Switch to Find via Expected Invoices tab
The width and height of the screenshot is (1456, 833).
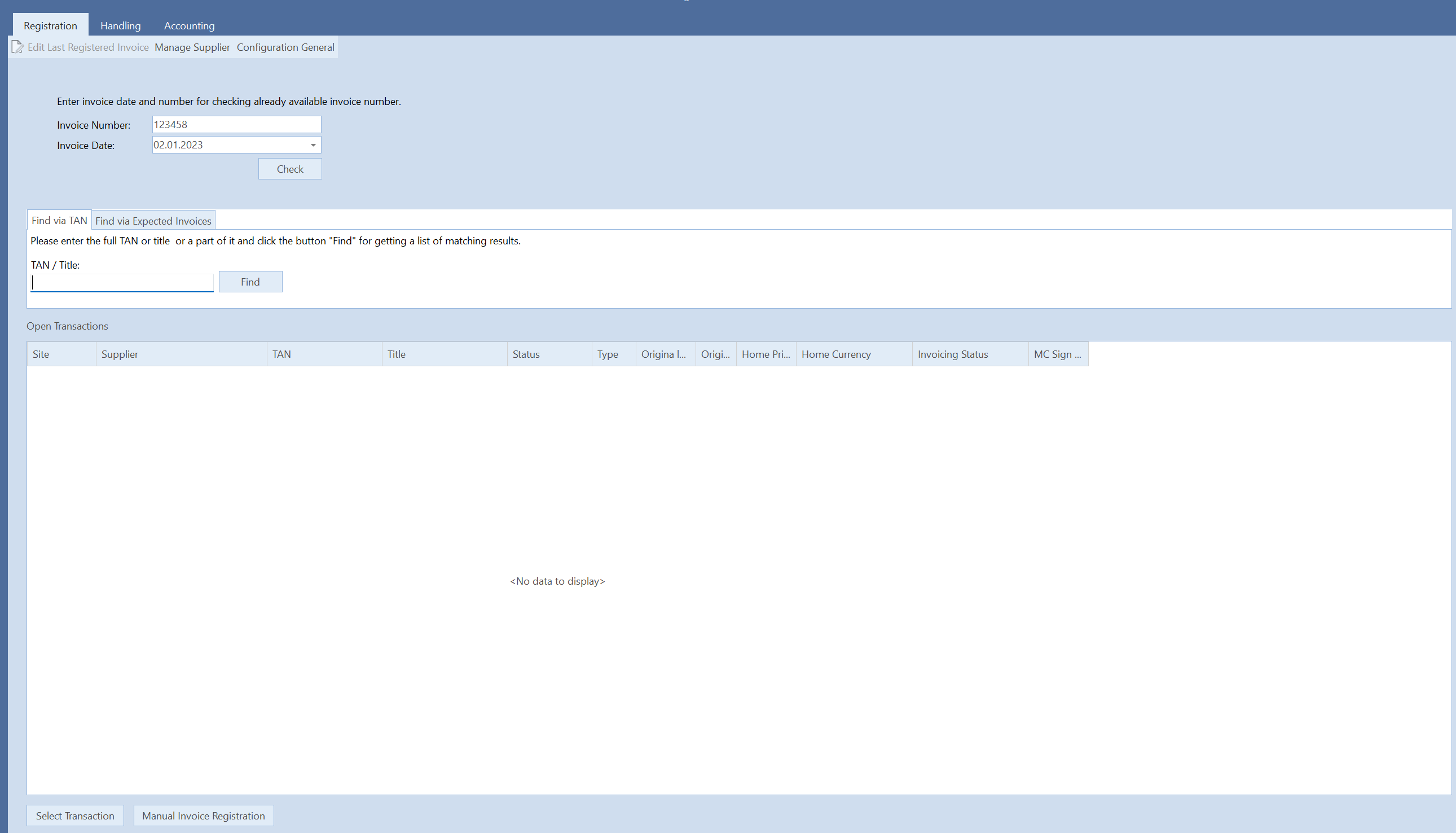pos(153,221)
